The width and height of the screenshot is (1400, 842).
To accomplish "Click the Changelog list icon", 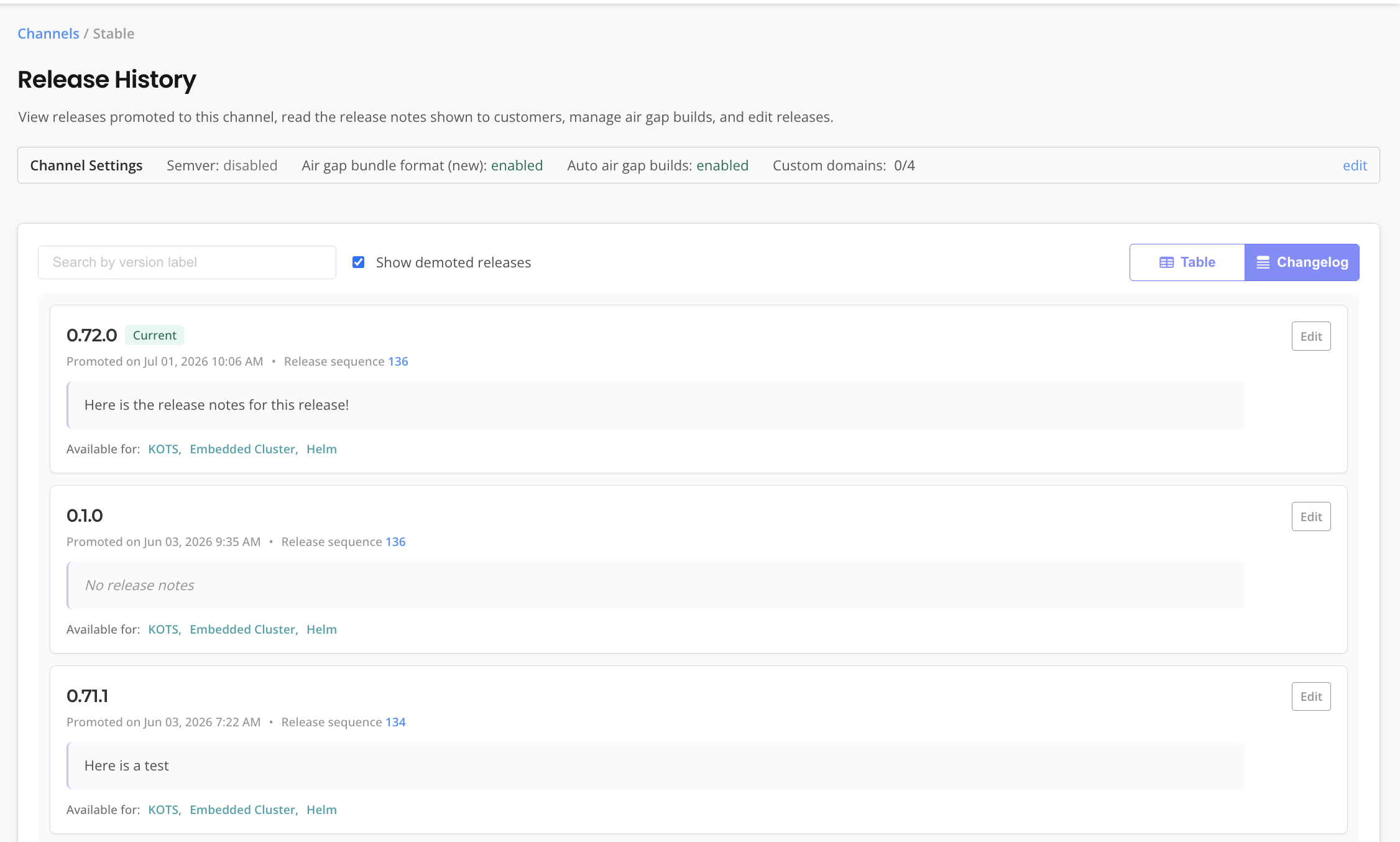I will pos(1263,262).
